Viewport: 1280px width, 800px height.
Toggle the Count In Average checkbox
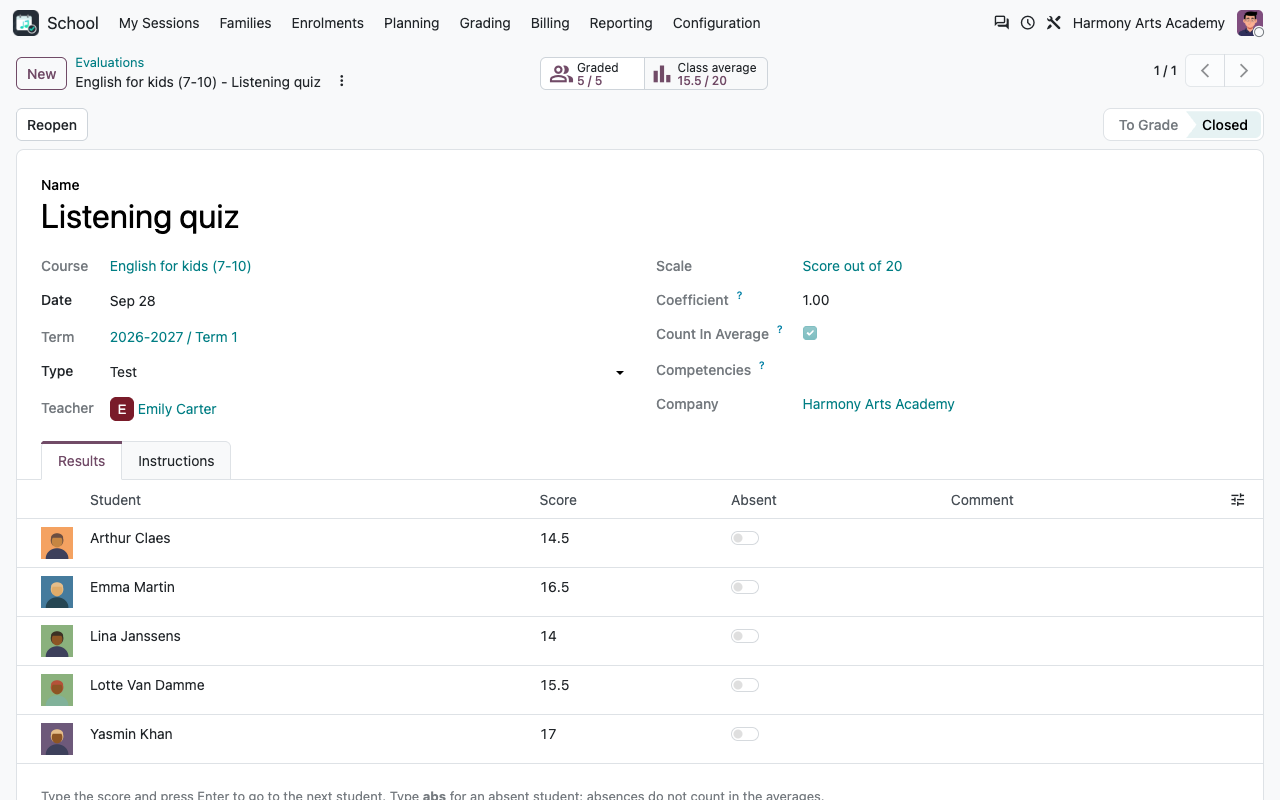point(810,333)
